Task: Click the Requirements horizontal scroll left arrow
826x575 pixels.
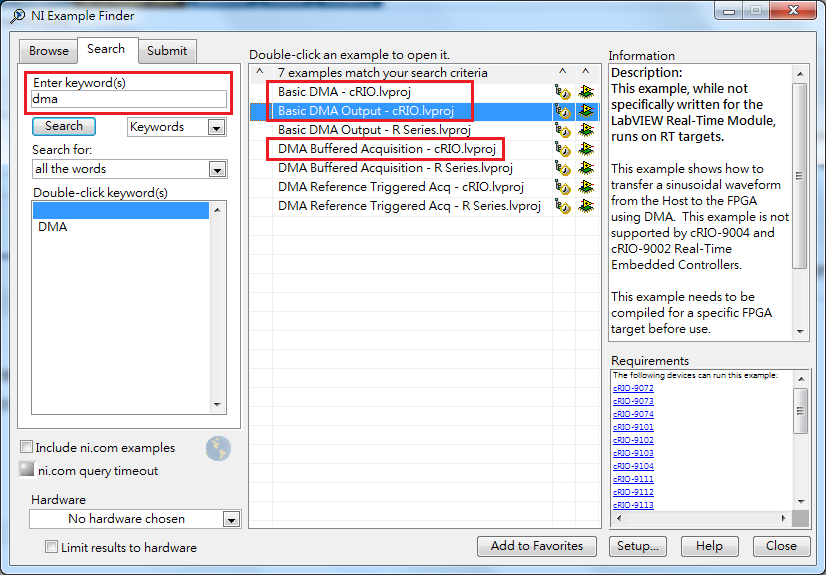Action: [x=619, y=519]
